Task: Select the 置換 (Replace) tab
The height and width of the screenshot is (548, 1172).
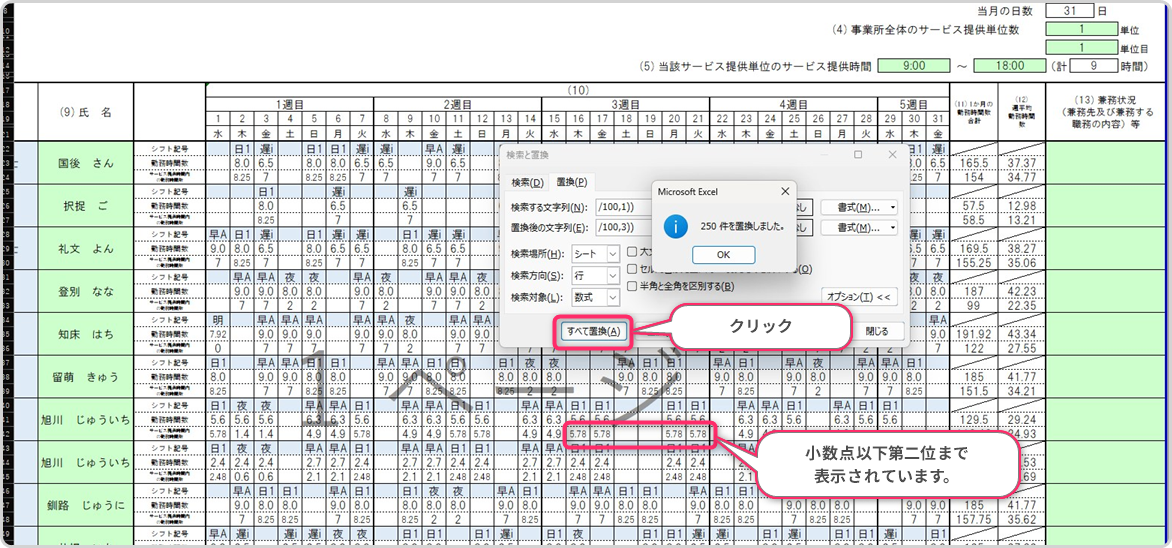Action: 571,182
